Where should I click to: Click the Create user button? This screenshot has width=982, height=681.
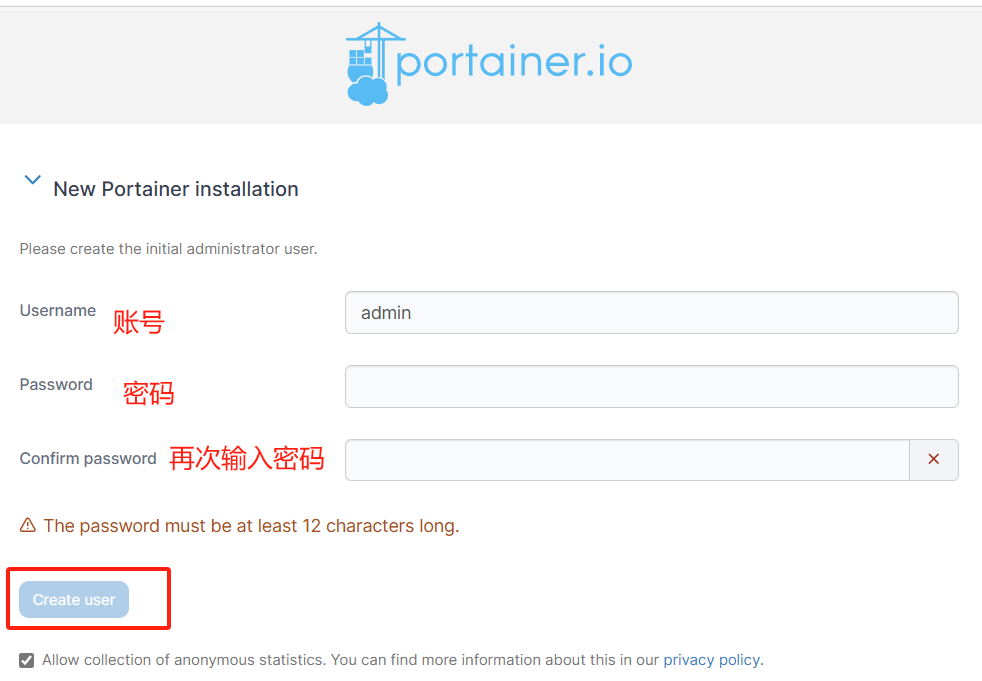click(74, 600)
